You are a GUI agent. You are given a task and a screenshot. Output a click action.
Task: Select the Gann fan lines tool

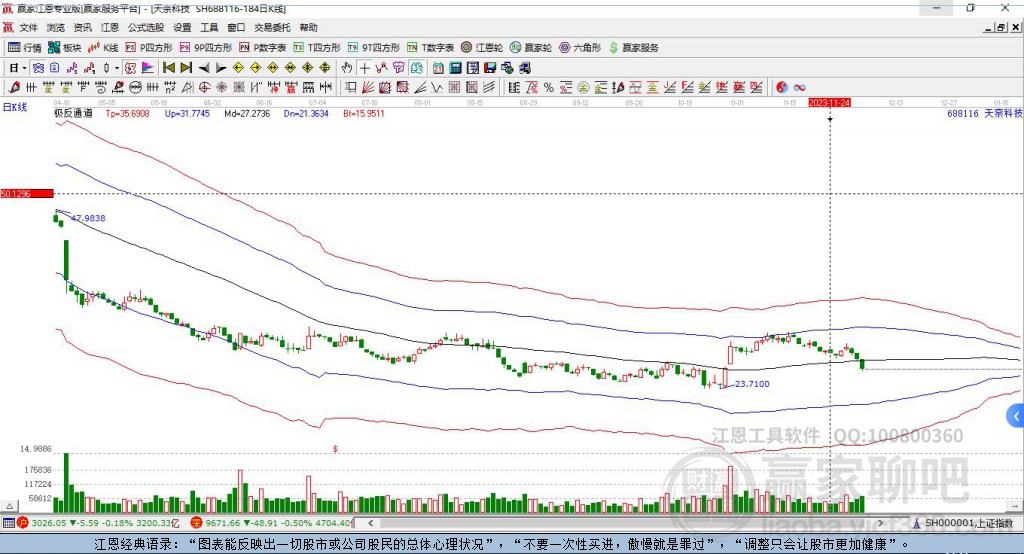[x=369, y=87]
